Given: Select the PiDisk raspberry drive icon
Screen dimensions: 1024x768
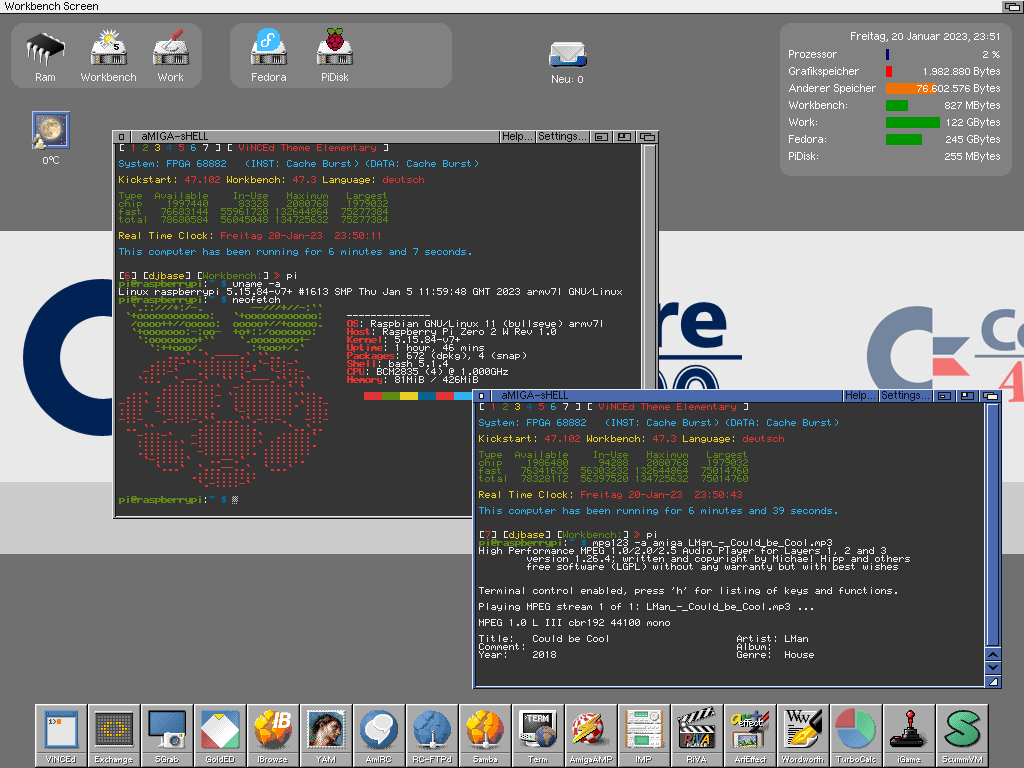Looking at the screenshot, I should click(x=334, y=56).
